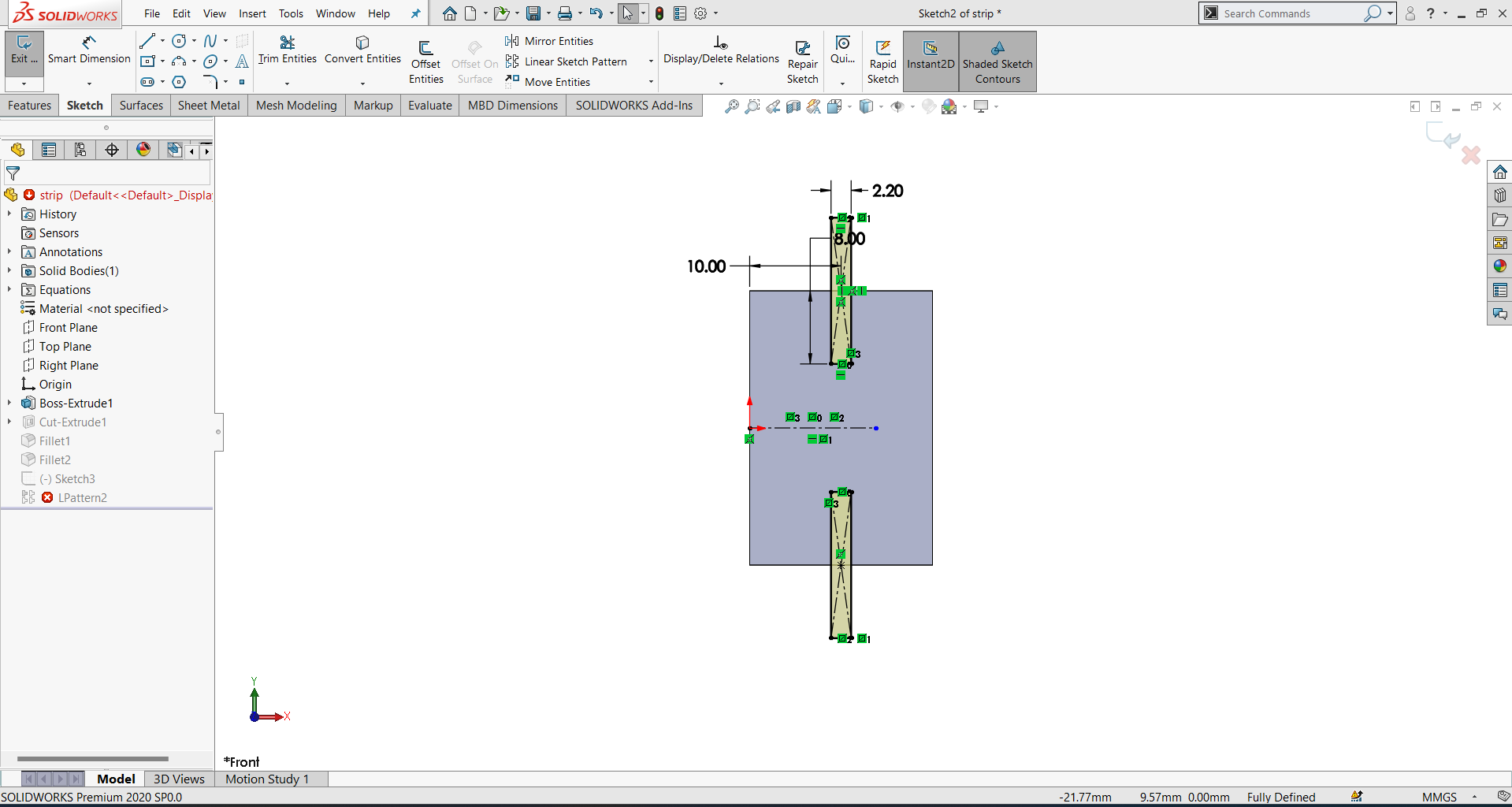Viewport: 1512px width, 807px height.
Task: Click the cancel sketch red X in corner
Action: (1470, 154)
